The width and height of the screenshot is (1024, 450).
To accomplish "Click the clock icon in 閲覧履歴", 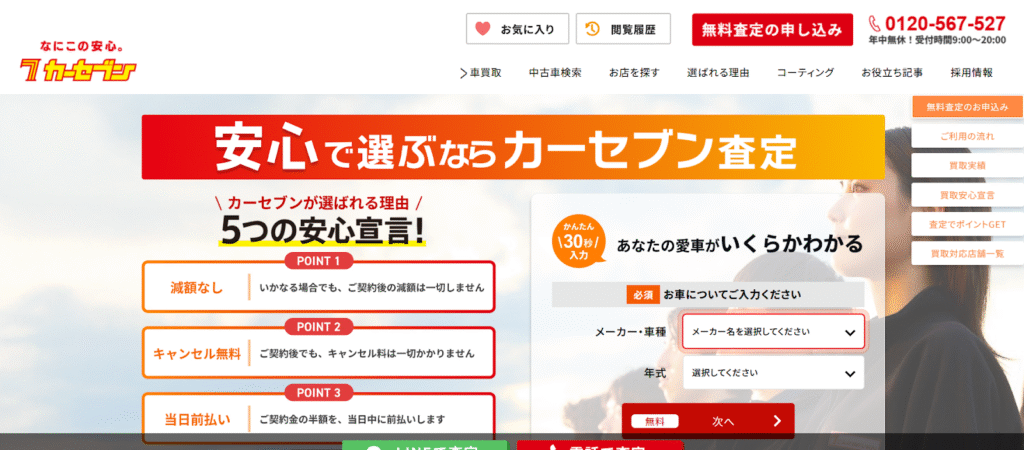I will (x=592, y=29).
